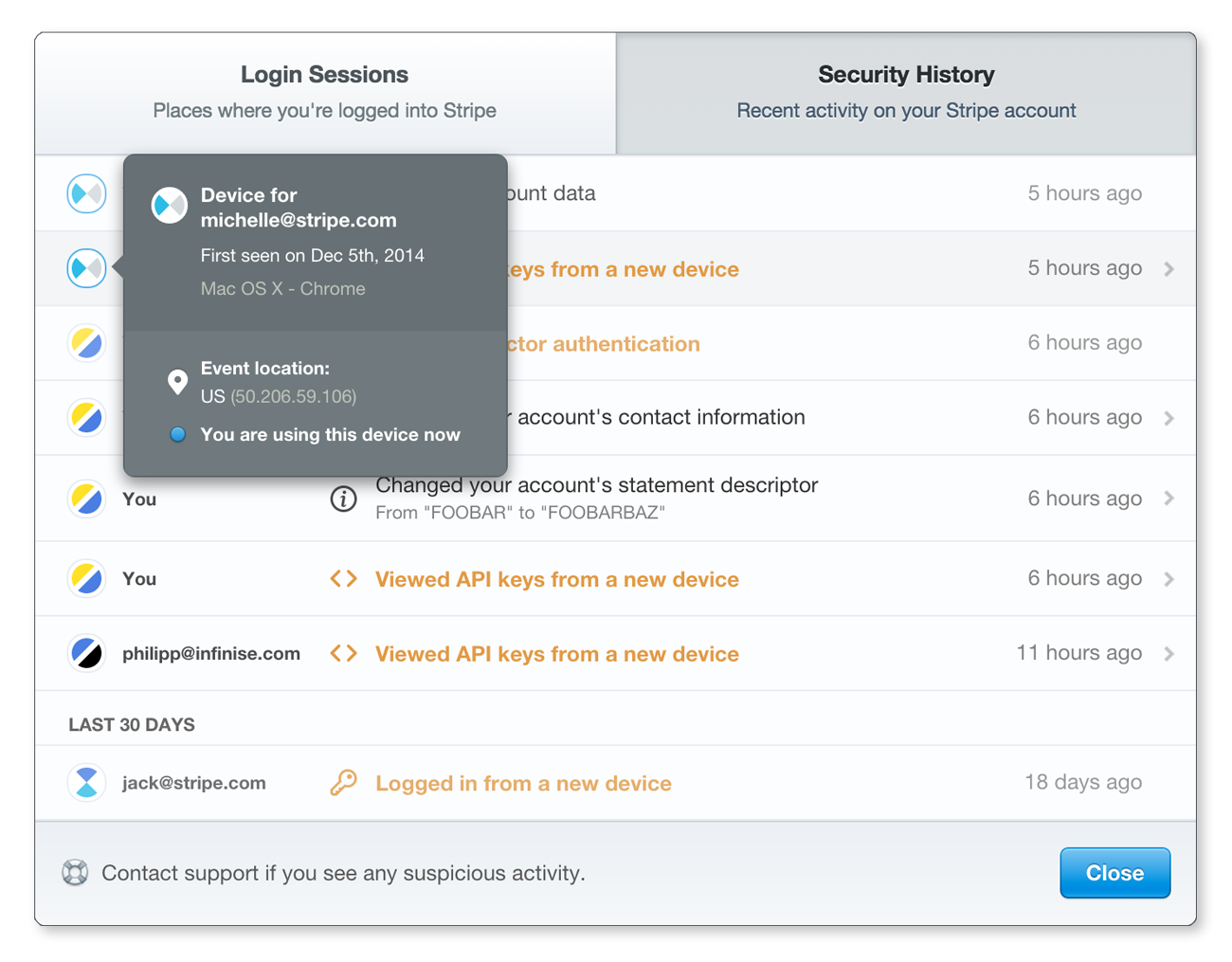
Task: Click the device avatar in the top row
Action: (86, 193)
